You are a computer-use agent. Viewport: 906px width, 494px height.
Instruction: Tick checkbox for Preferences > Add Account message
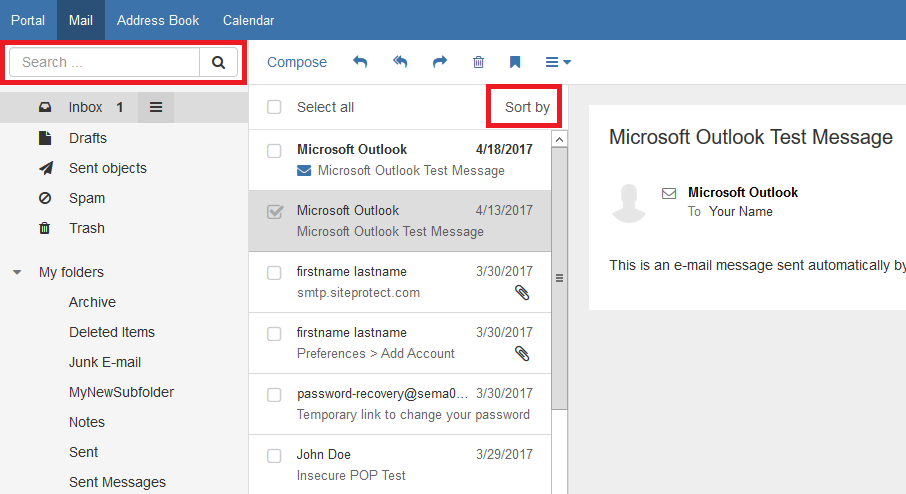point(274,334)
